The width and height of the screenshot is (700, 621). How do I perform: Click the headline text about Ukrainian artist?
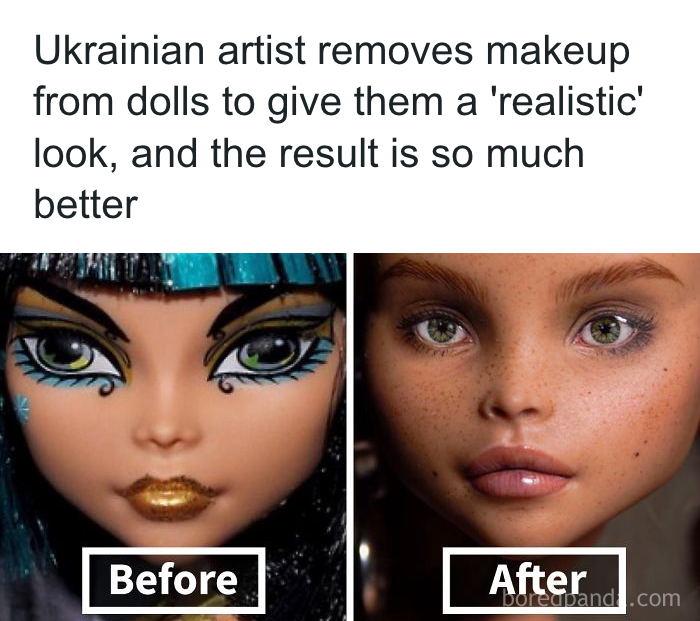coord(339,127)
